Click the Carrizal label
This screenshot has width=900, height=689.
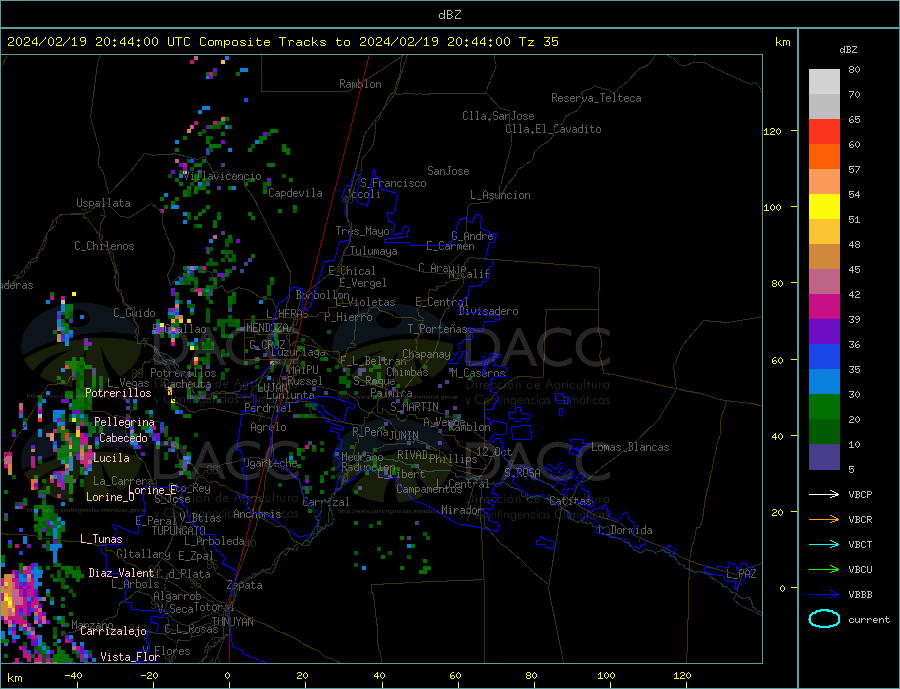[326, 502]
